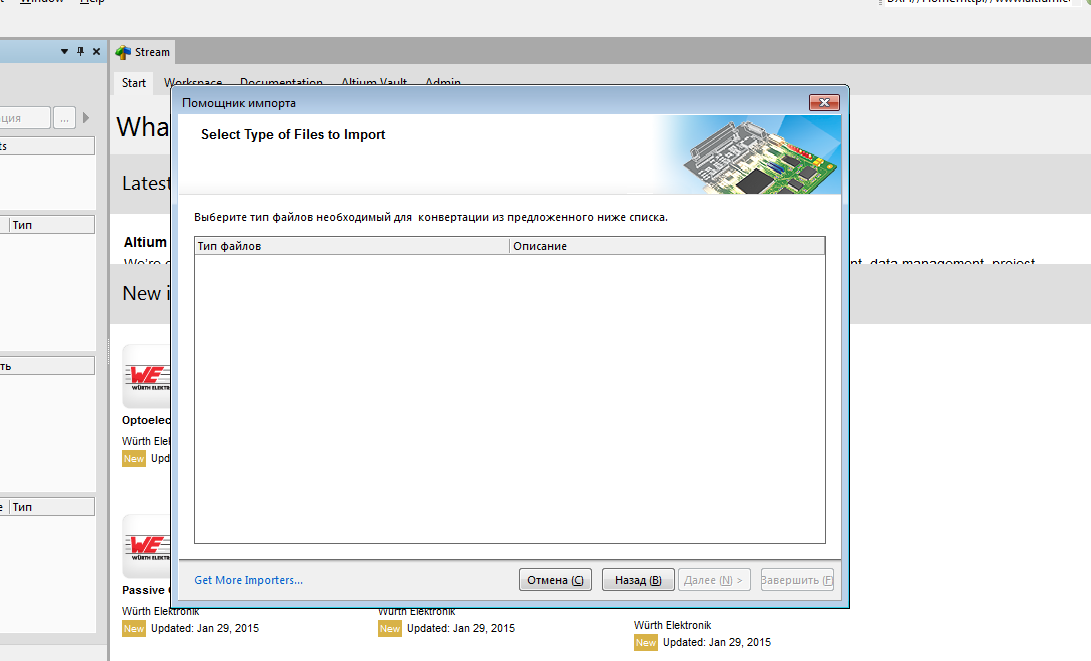
Task: Pin the left panel with pushpin icon
Action: (x=80, y=51)
